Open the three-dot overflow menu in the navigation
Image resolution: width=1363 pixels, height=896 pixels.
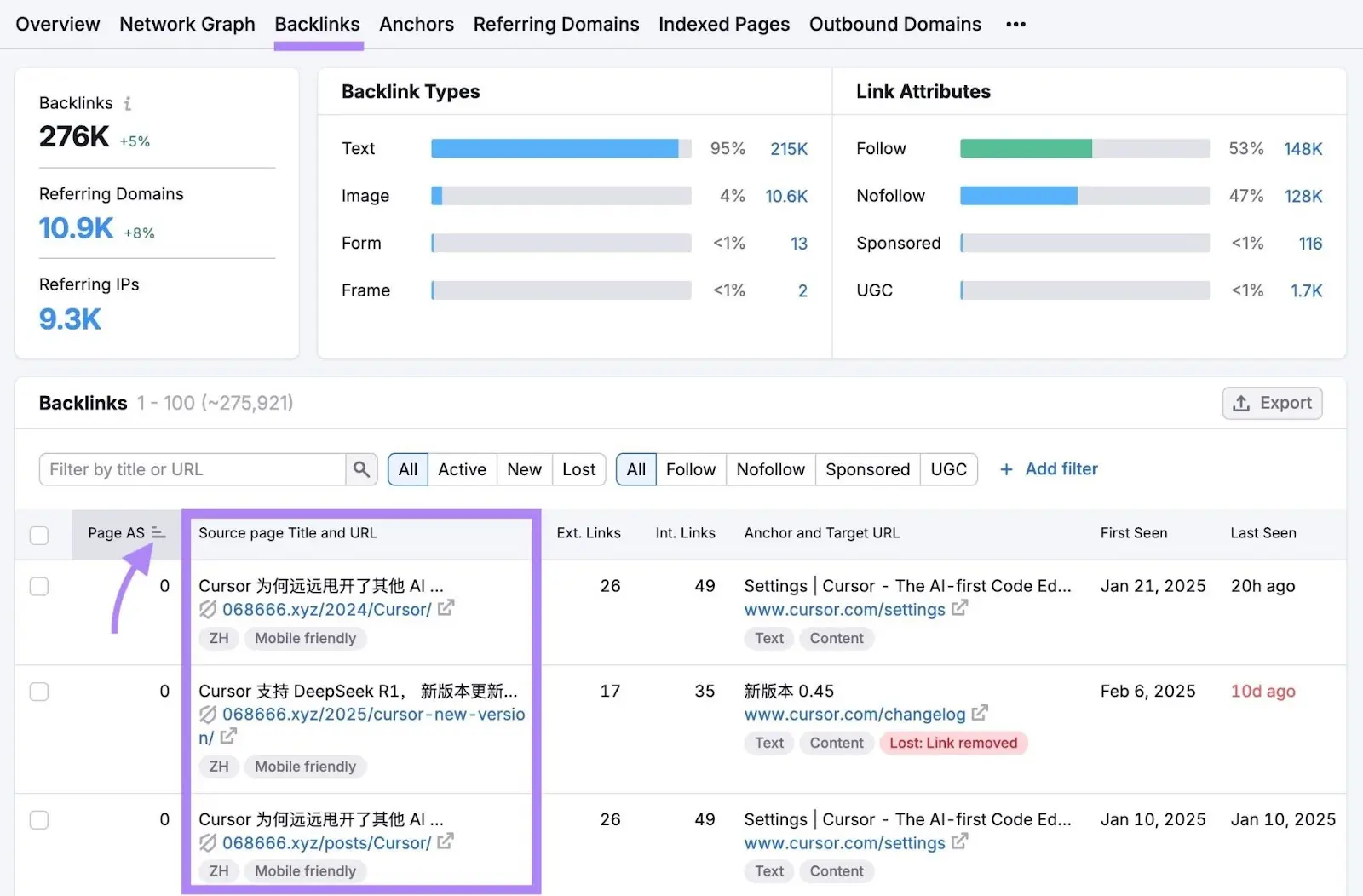point(1015,25)
